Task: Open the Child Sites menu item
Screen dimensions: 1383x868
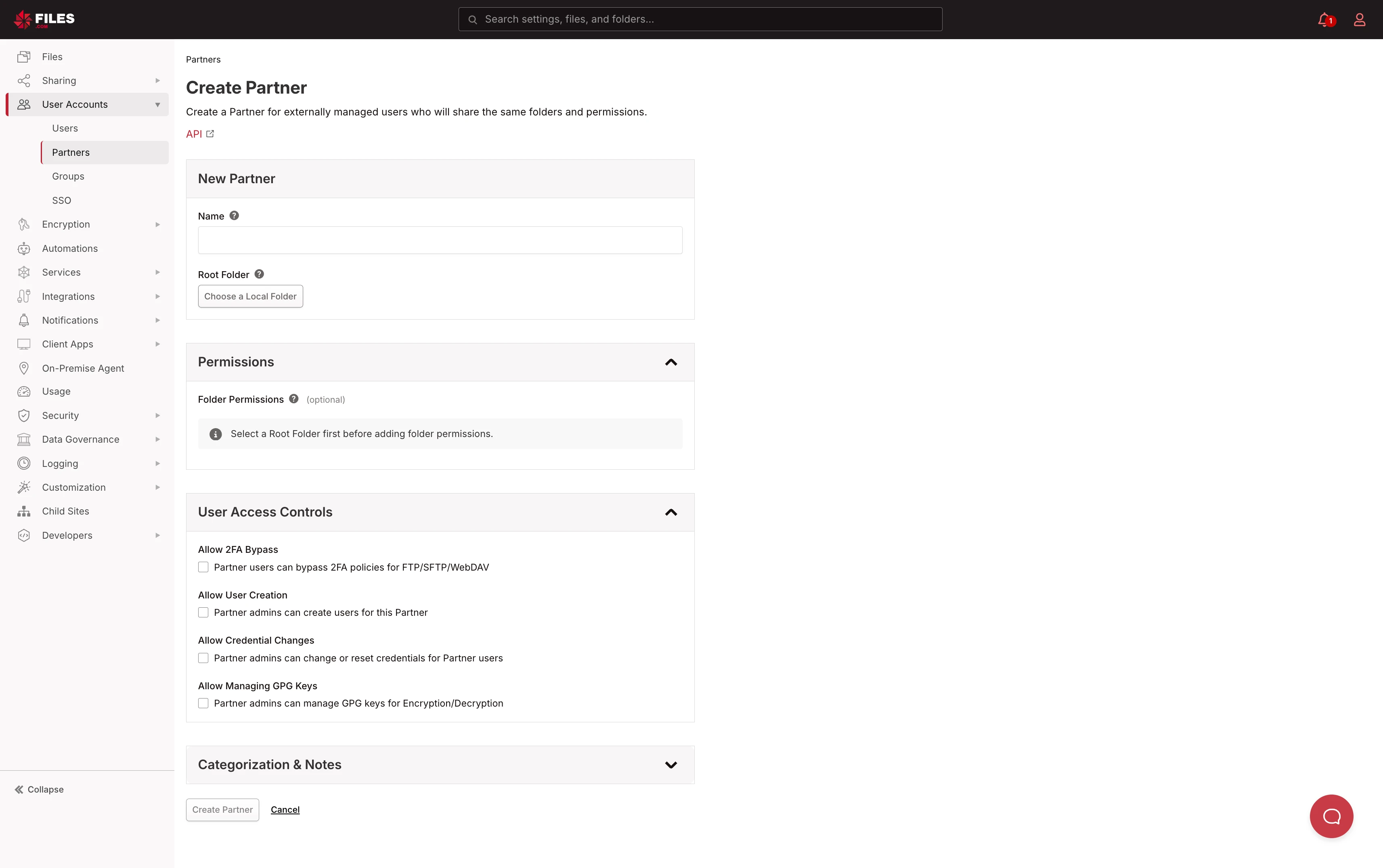Action: tap(87, 511)
